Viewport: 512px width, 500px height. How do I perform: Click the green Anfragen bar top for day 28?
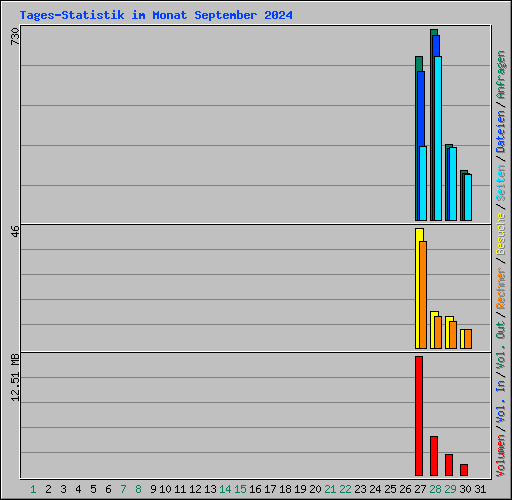(434, 32)
